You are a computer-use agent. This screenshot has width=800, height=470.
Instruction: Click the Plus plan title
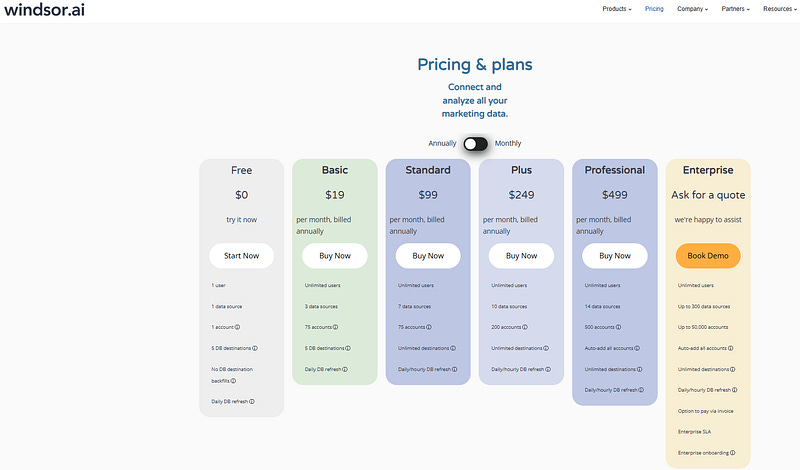click(521, 170)
